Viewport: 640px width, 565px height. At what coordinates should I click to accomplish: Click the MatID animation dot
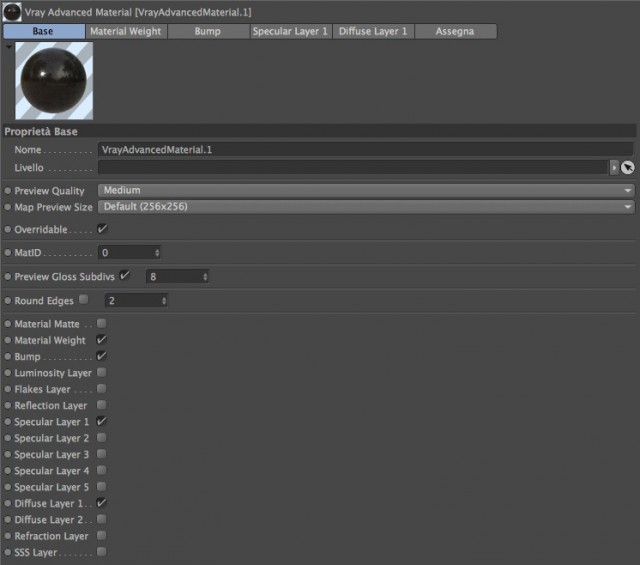[x=8, y=253]
